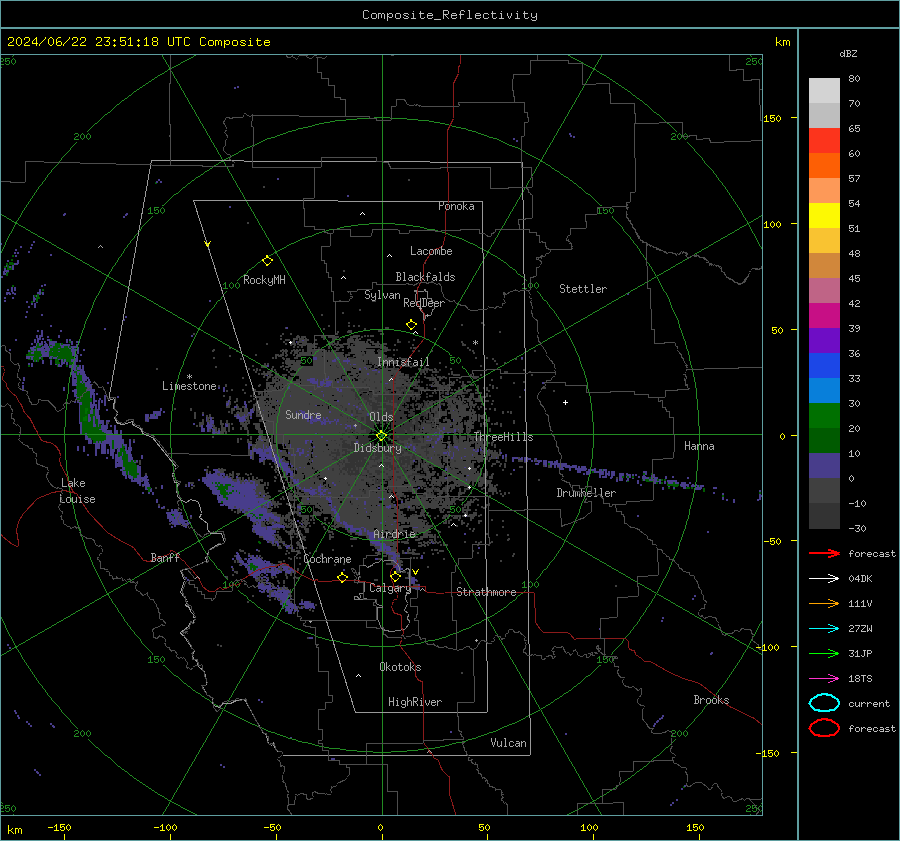This screenshot has height=841, width=900.
Task: Click the asterisk marker above Limestone
Action: coord(189,377)
